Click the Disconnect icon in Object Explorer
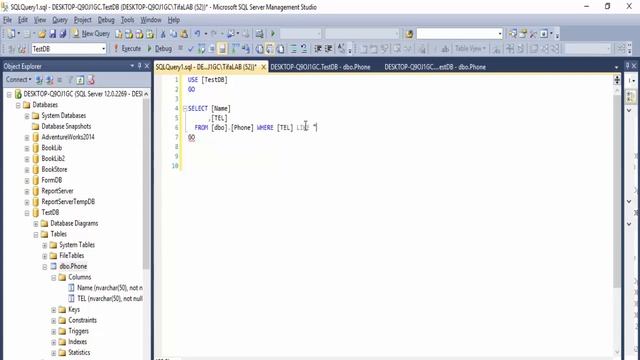This screenshot has width=640, height=360. [x=50, y=80]
